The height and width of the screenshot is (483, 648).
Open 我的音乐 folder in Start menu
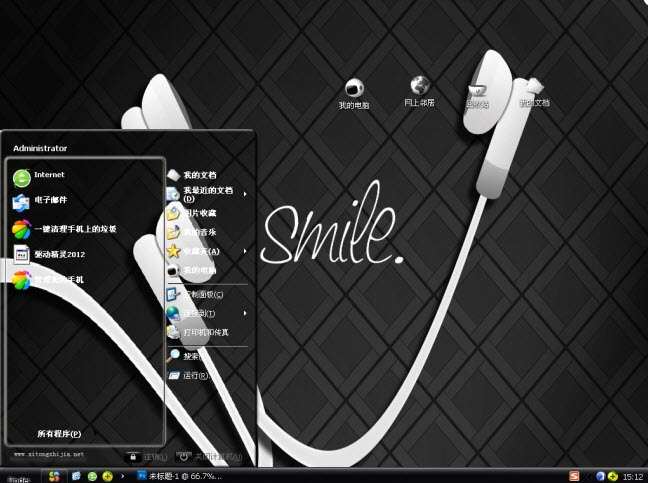point(192,232)
